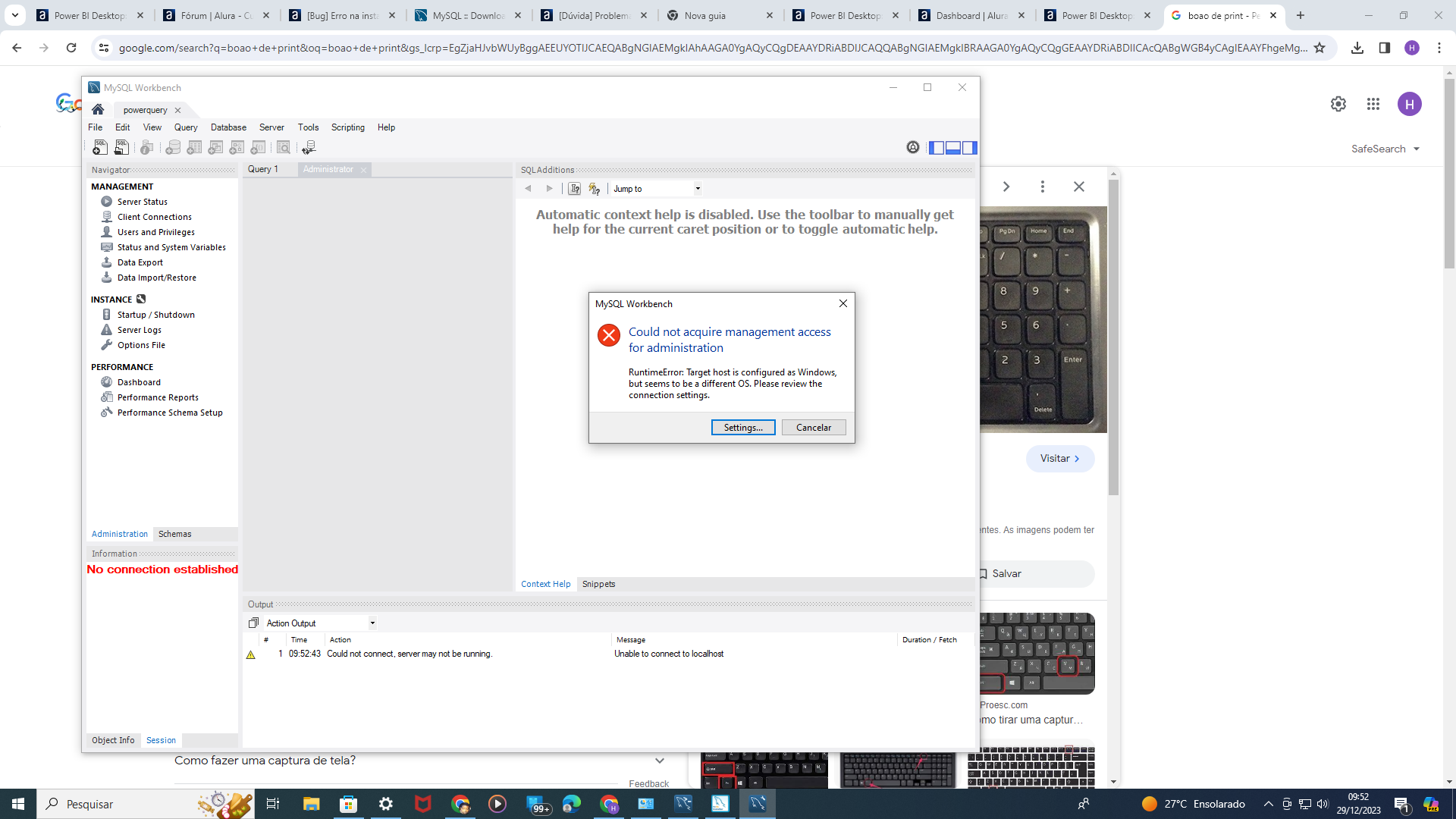
Task: Click the Settings... button in error dialog
Action: click(x=743, y=428)
